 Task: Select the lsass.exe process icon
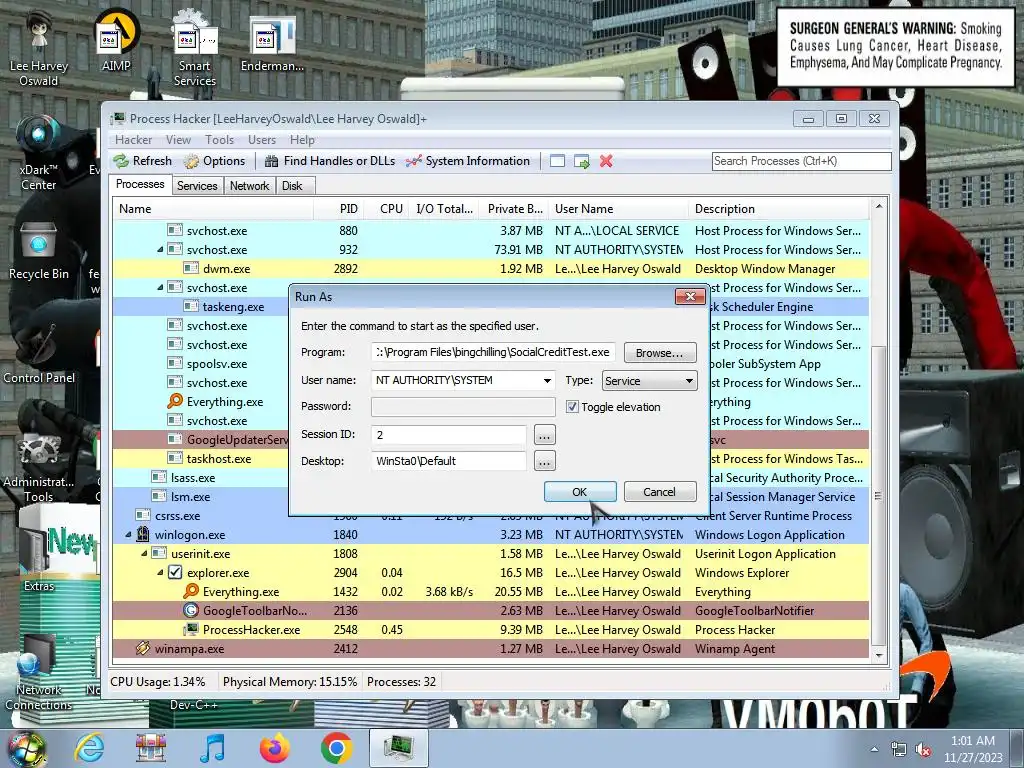coord(159,477)
